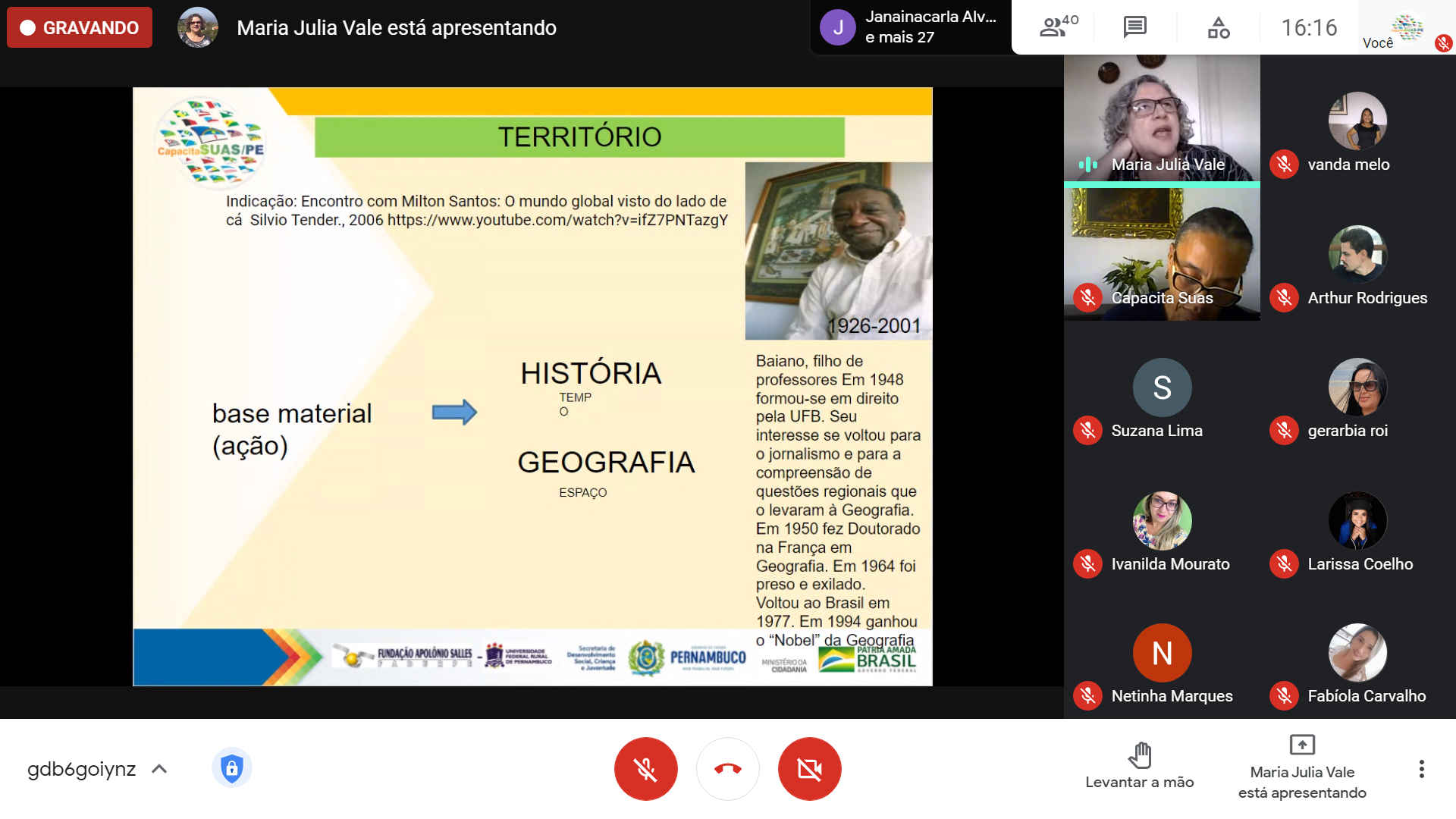Open the three-dot more options menu
Viewport: 1456px width, 819px height.
1421,769
